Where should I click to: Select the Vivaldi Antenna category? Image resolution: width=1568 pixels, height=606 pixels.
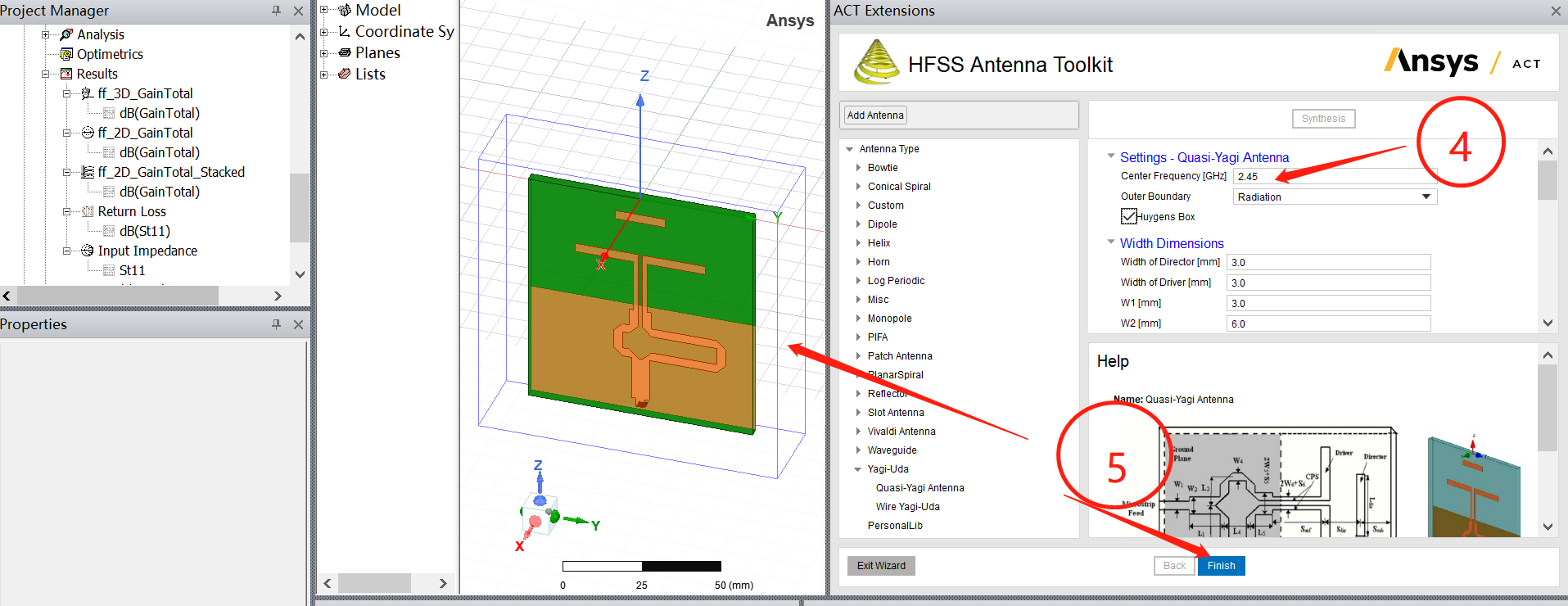click(901, 432)
